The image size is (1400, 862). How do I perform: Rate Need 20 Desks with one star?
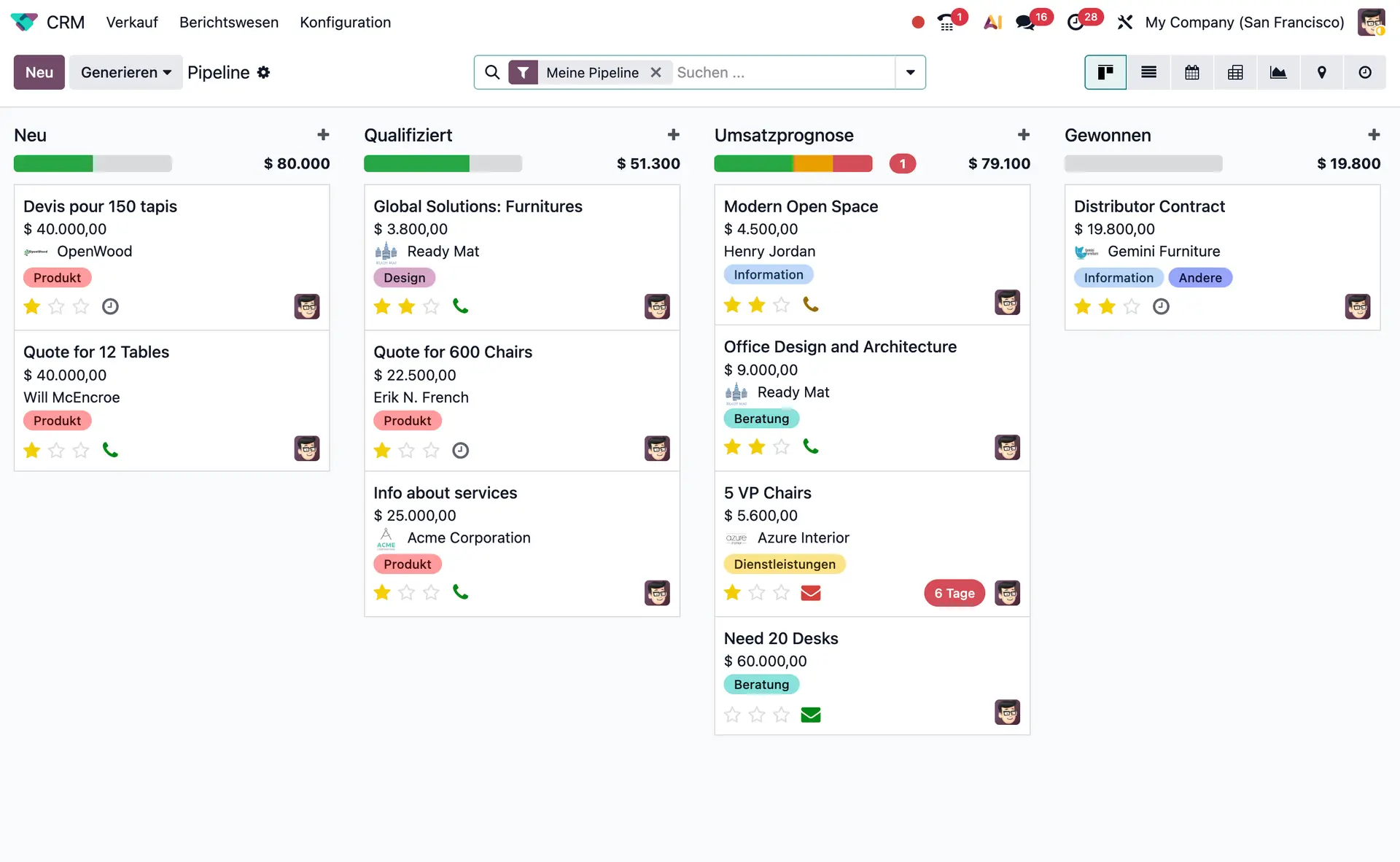point(732,715)
